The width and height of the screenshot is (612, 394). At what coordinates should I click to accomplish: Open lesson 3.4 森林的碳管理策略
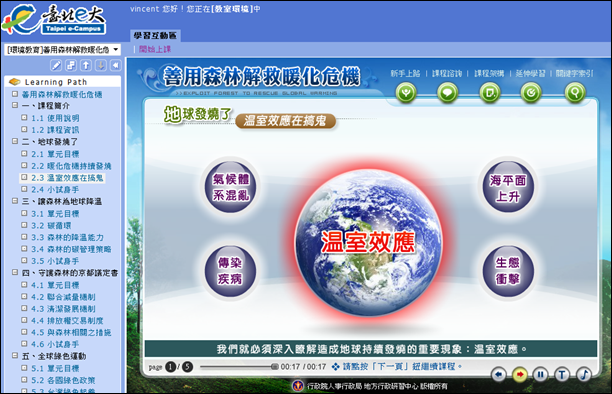tap(71, 249)
